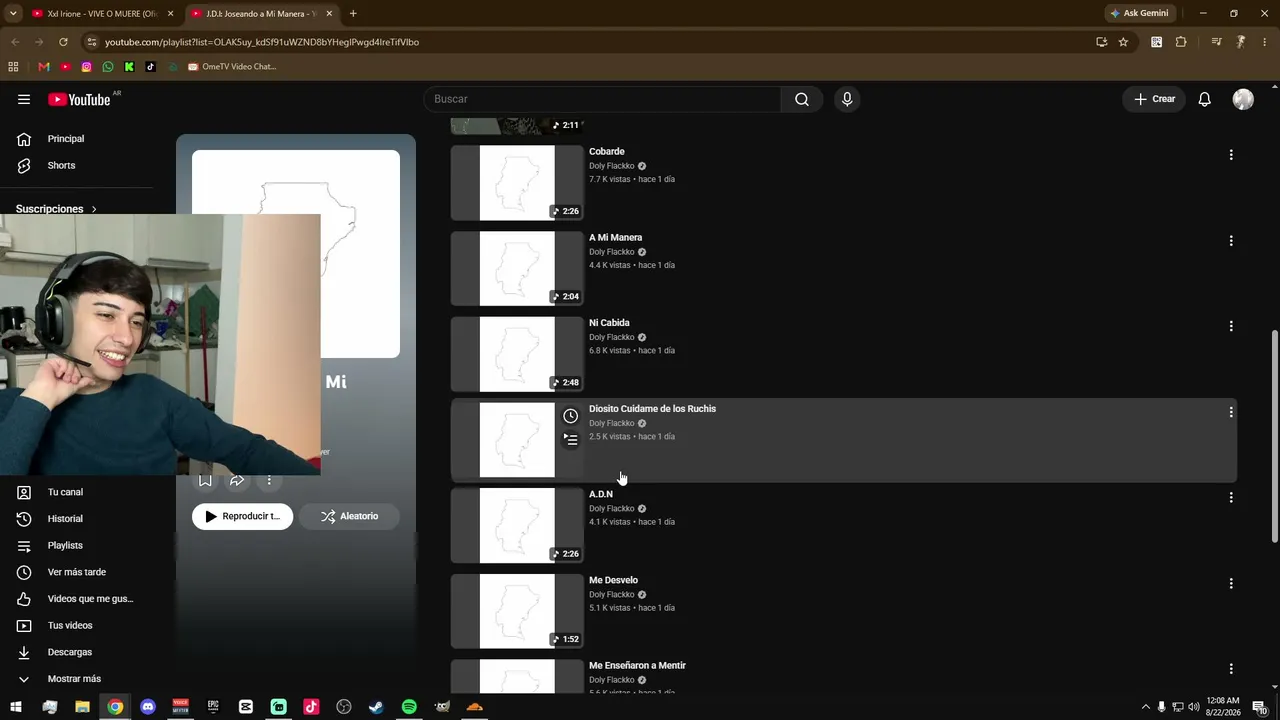The height and width of the screenshot is (720, 1280).
Task: Open options menu for A Mi Manera
Action: pos(1231,241)
